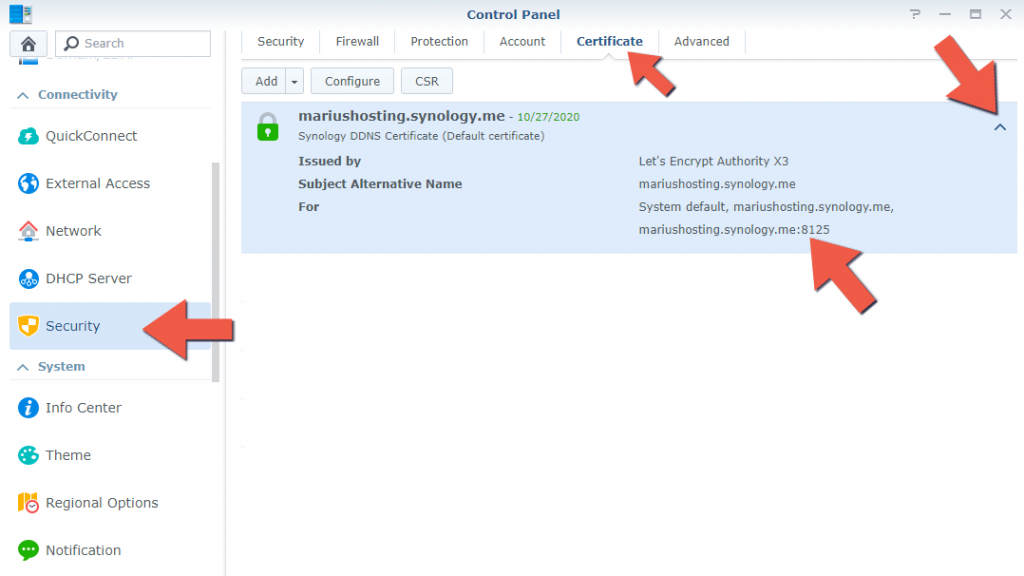Collapse the mariushosting.synology.me certificate details
Viewport: 1024px width, 576px height.
click(1001, 128)
